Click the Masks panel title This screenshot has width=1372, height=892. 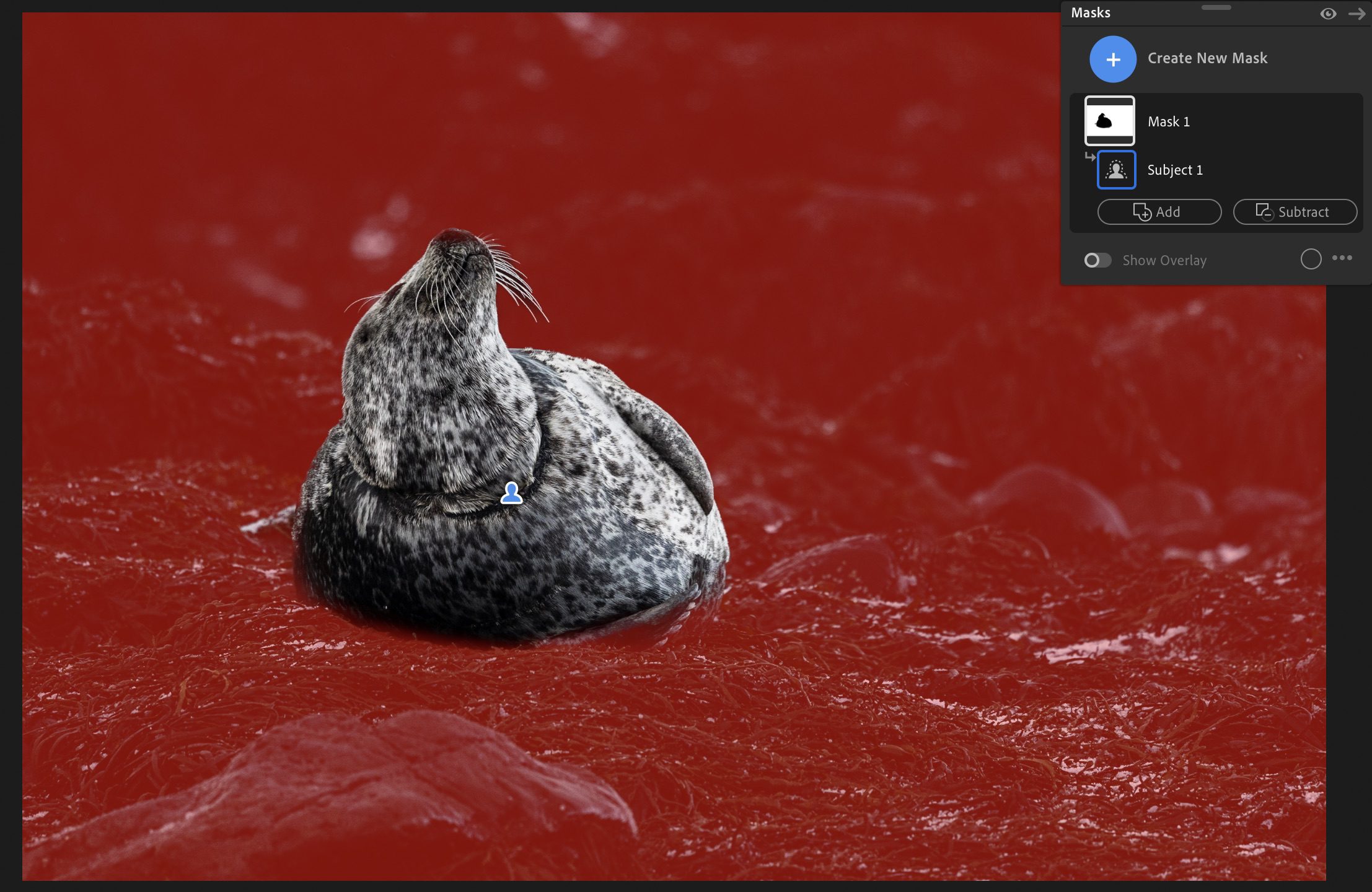pos(1090,12)
